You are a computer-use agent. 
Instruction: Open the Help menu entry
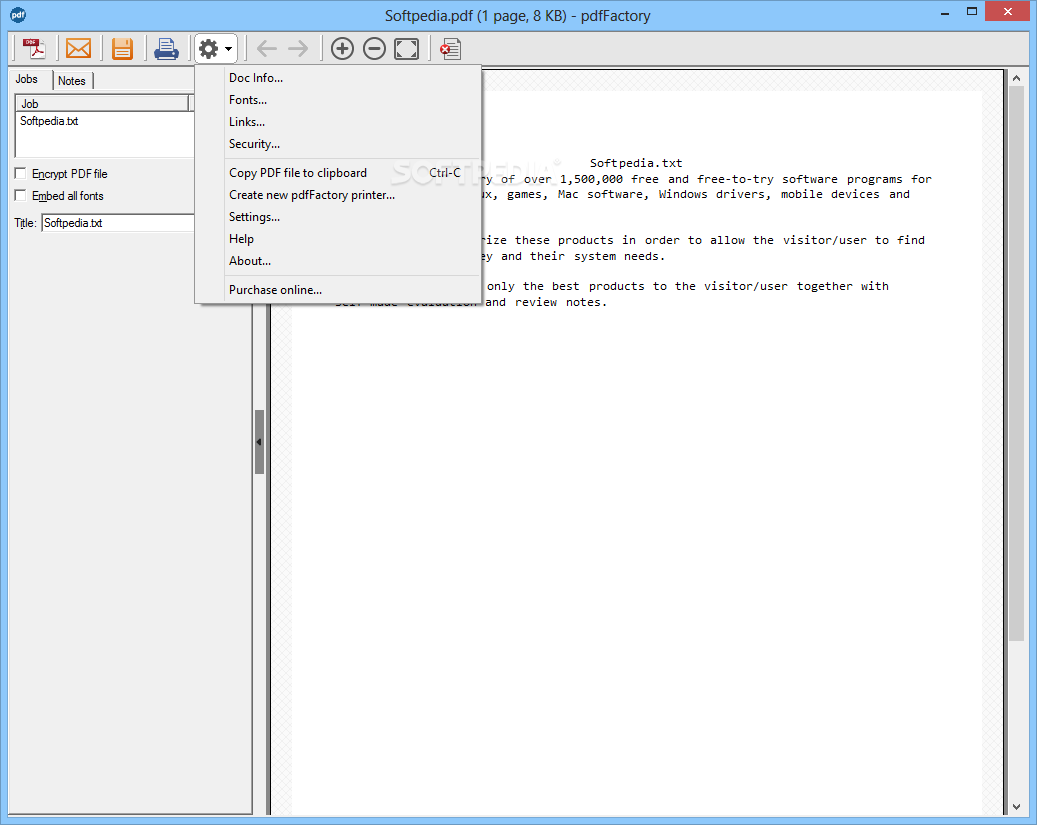tap(338, 239)
